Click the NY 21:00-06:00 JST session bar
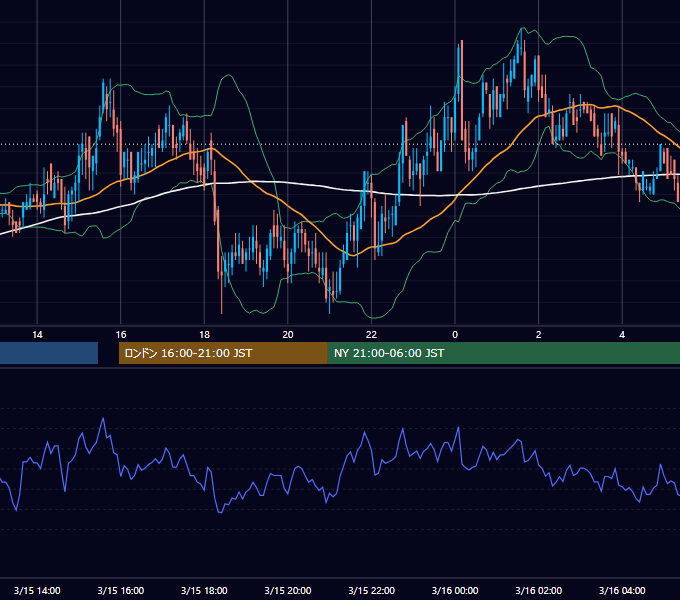680x600 pixels. [x=504, y=353]
